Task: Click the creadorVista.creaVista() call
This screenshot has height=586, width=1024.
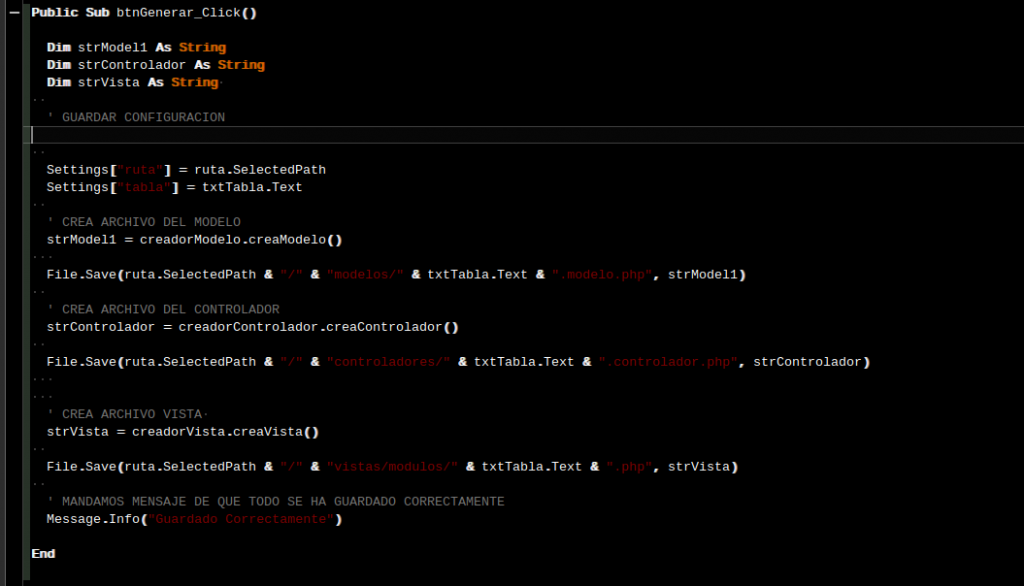Action: pyautogui.click(x=225, y=432)
